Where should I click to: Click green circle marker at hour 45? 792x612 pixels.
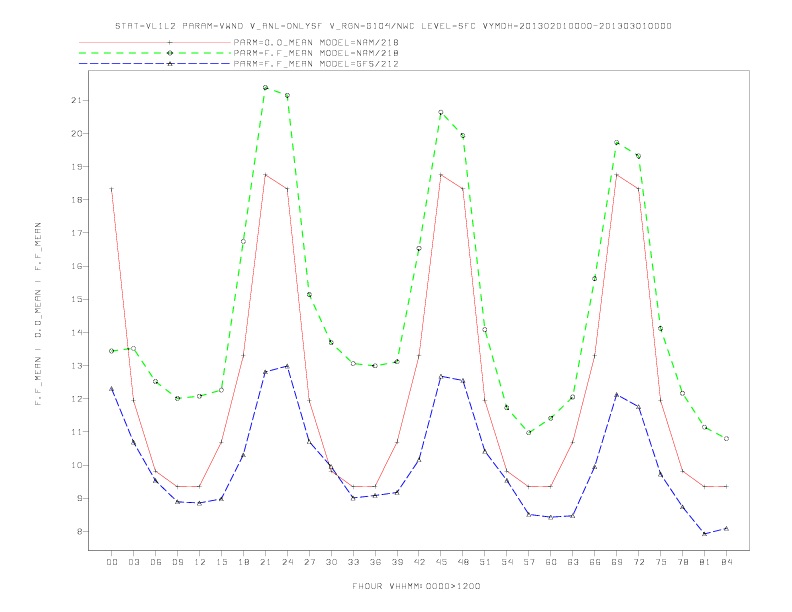(441, 112)
